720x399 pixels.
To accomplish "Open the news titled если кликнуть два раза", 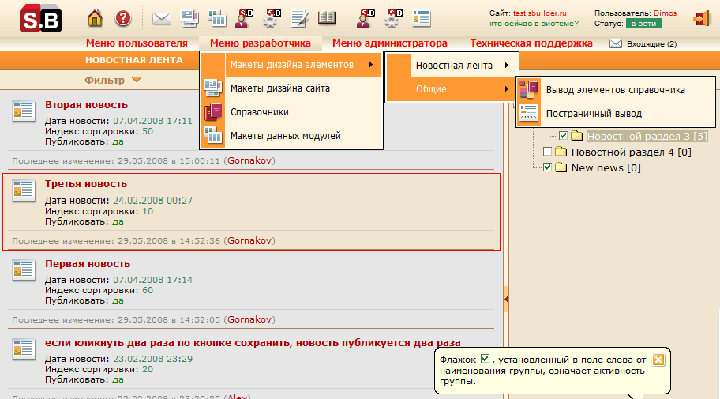I will 253,343.
